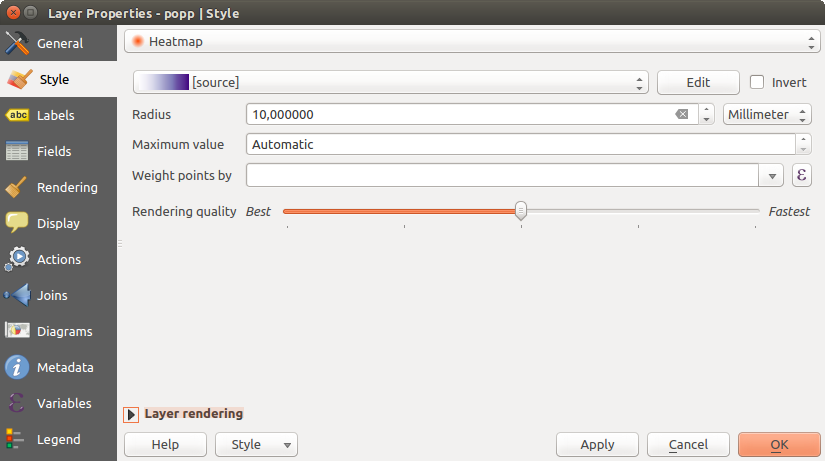Open expression editor for Weight points by
Screen dimensions: 825x461
801,175
